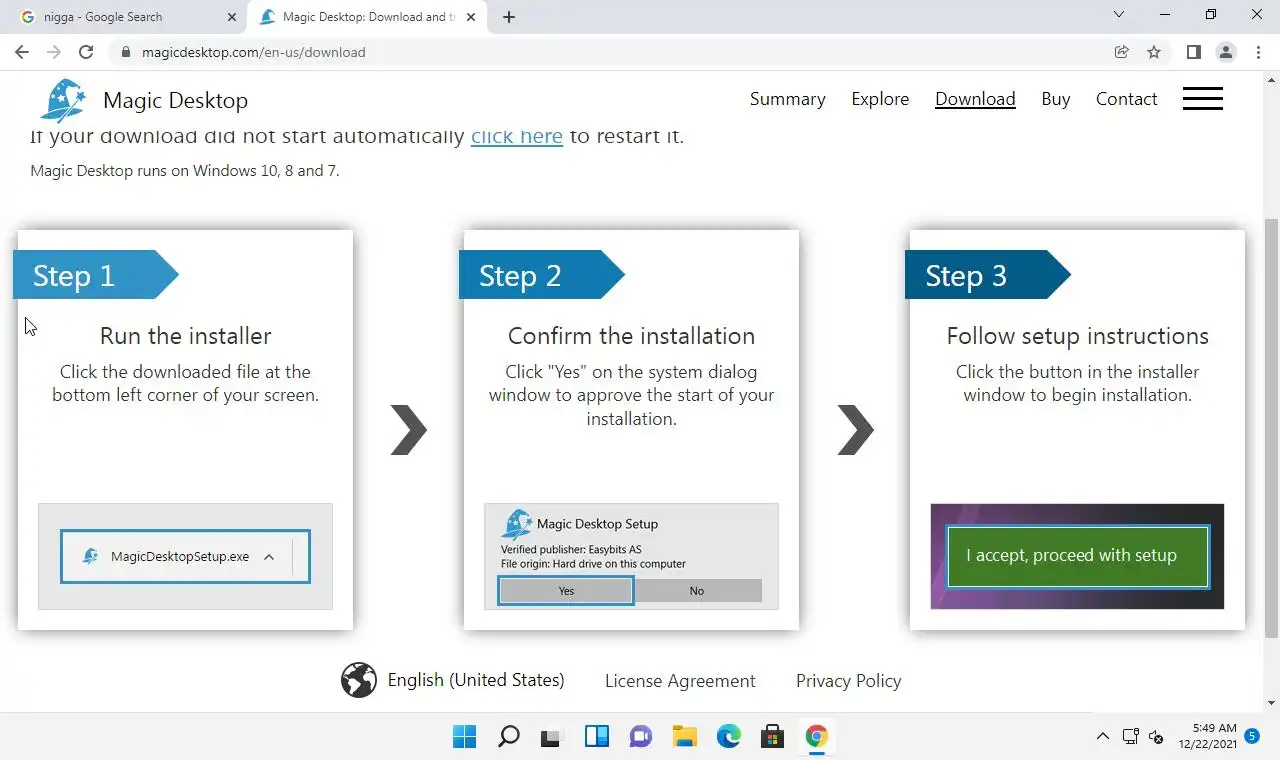Open the Buy nav item
This screenshot has width=1280, height=760.
point(1056,99)
